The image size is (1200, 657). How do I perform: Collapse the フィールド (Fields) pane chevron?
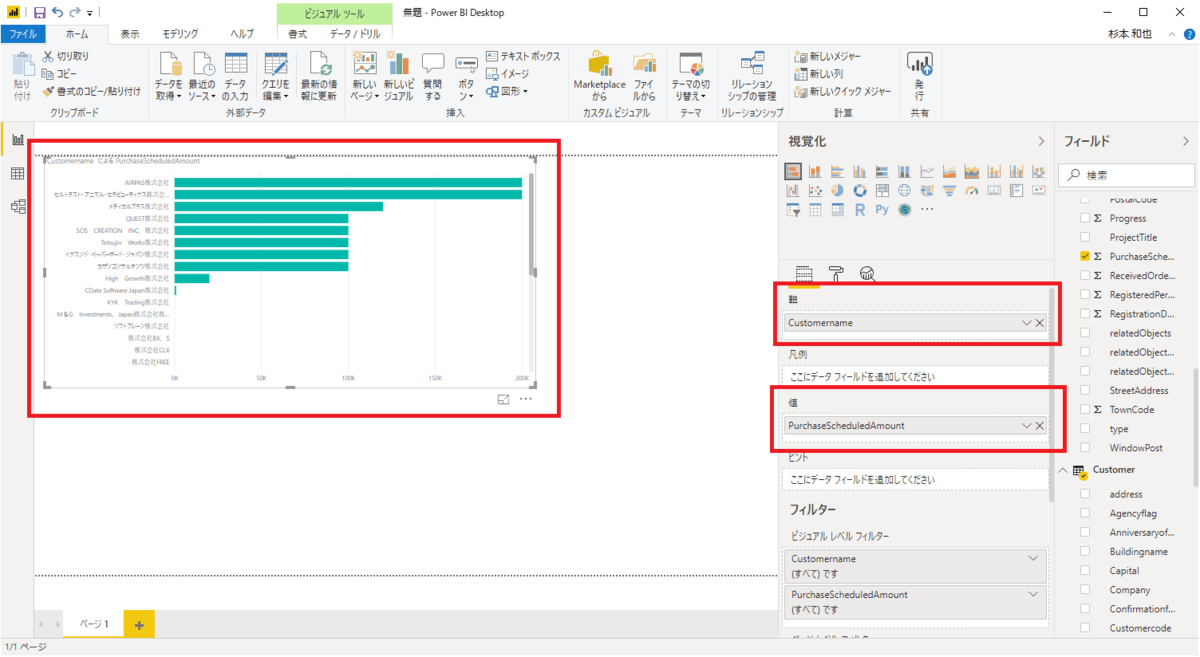tap(1187, 142)
